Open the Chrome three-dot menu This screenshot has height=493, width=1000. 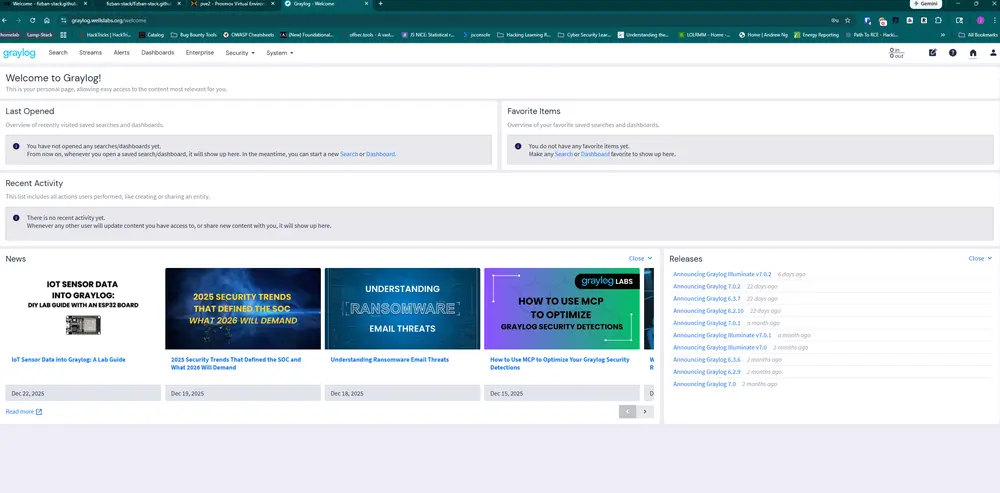tap(994, 20)
